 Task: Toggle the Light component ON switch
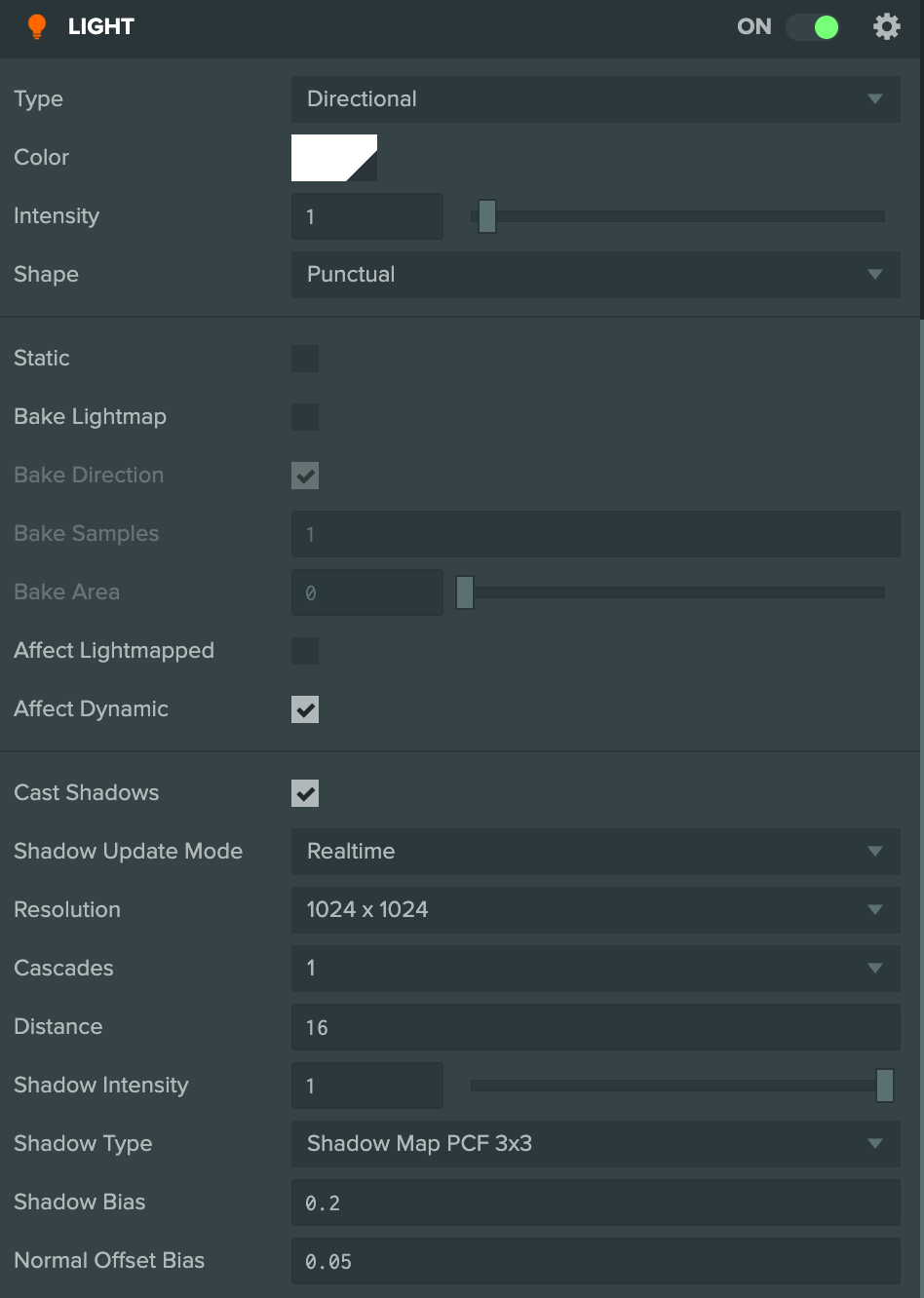[x=813, y=26]
